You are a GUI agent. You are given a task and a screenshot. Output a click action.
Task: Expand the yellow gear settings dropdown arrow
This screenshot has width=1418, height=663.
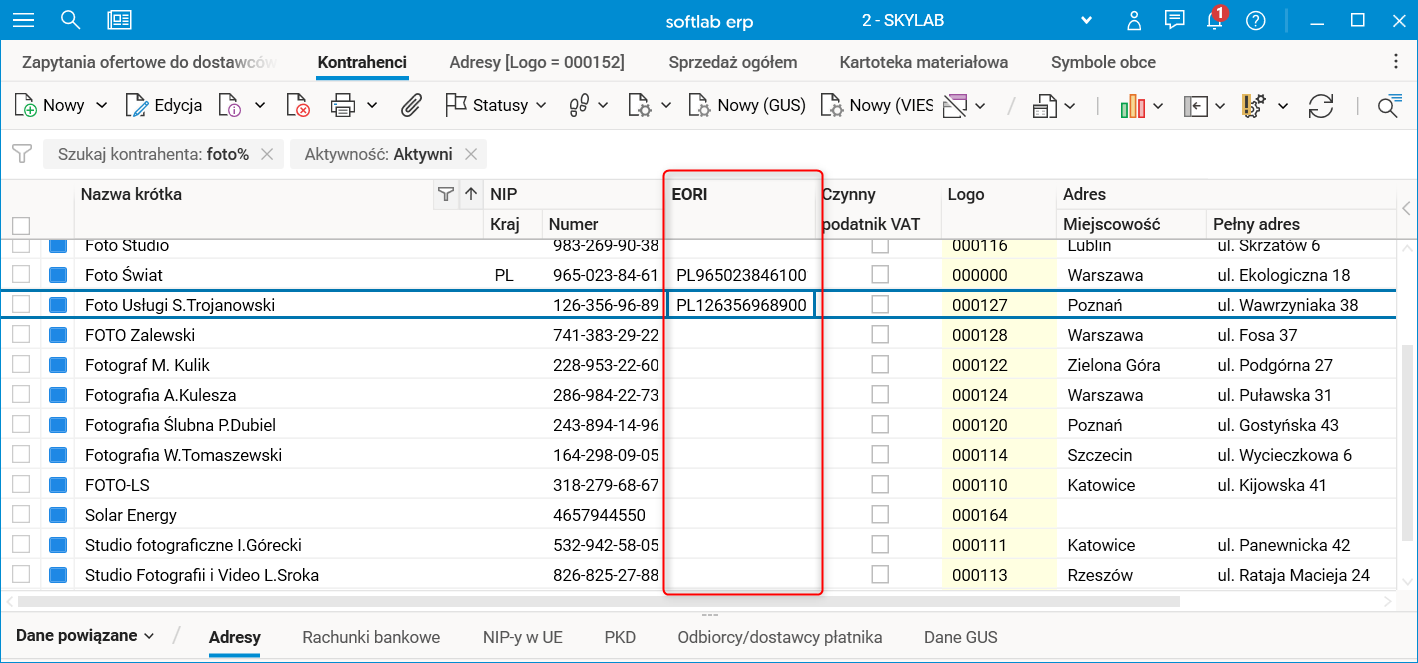1283,105
